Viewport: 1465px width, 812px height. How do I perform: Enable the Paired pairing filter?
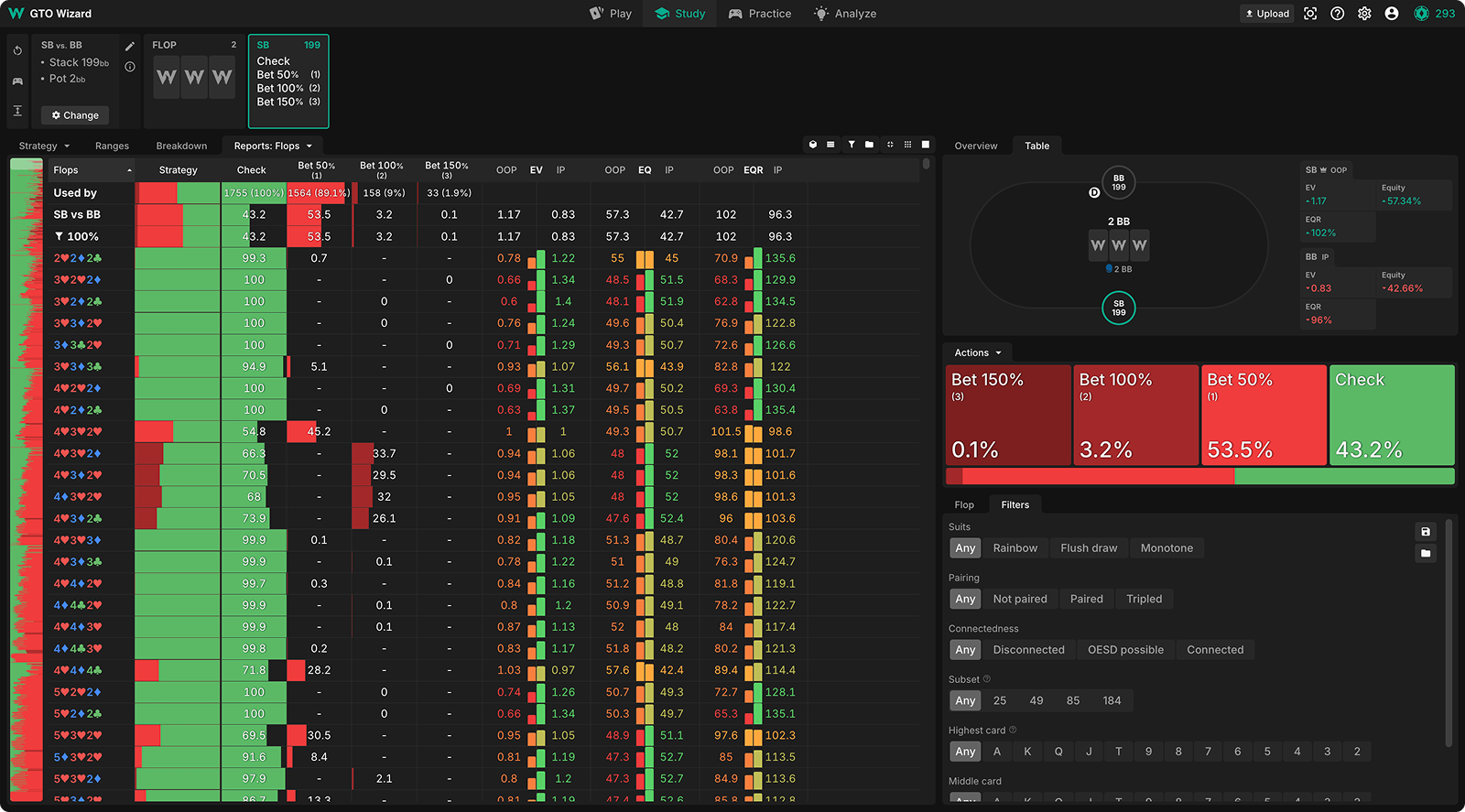coord(1086,599)
